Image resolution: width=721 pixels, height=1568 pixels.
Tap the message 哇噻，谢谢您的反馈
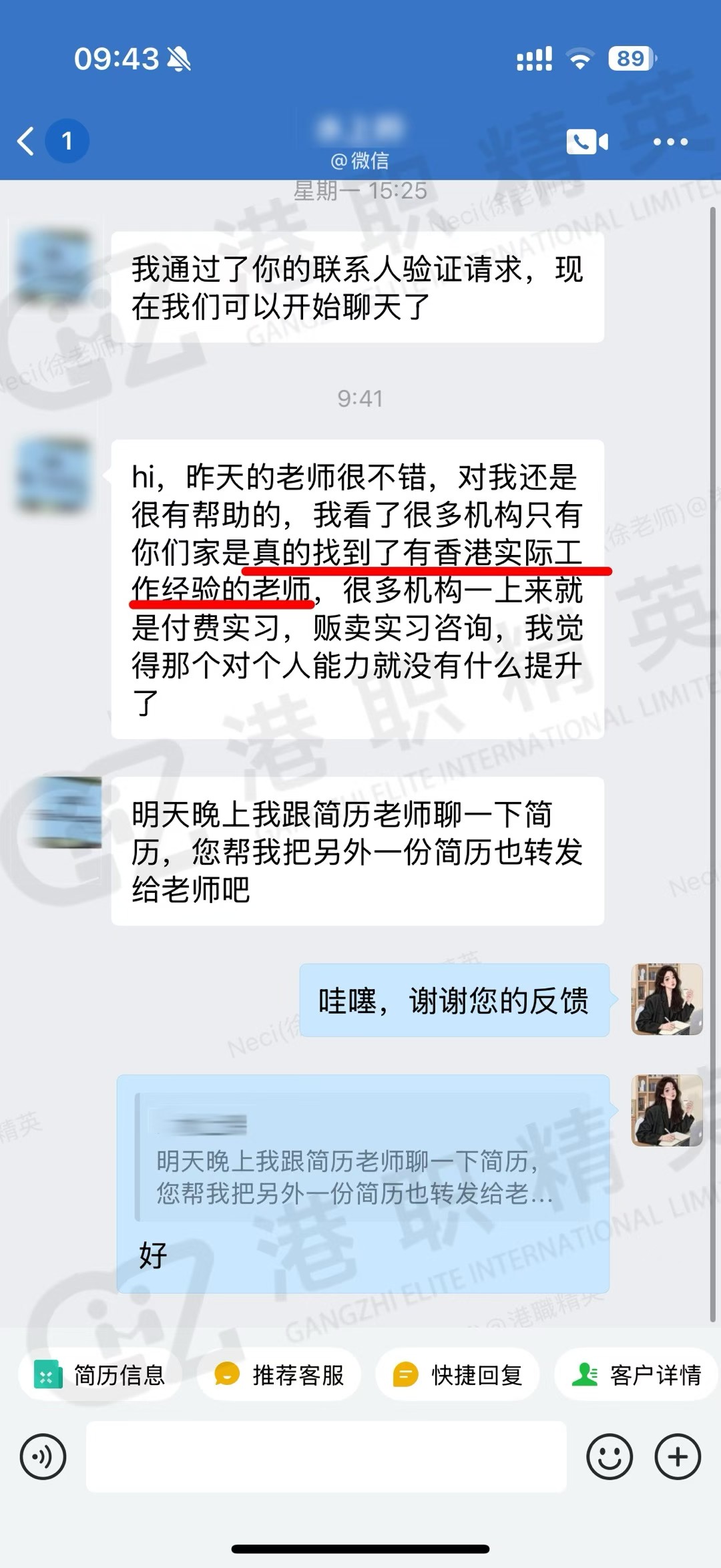click(454, 1000)
